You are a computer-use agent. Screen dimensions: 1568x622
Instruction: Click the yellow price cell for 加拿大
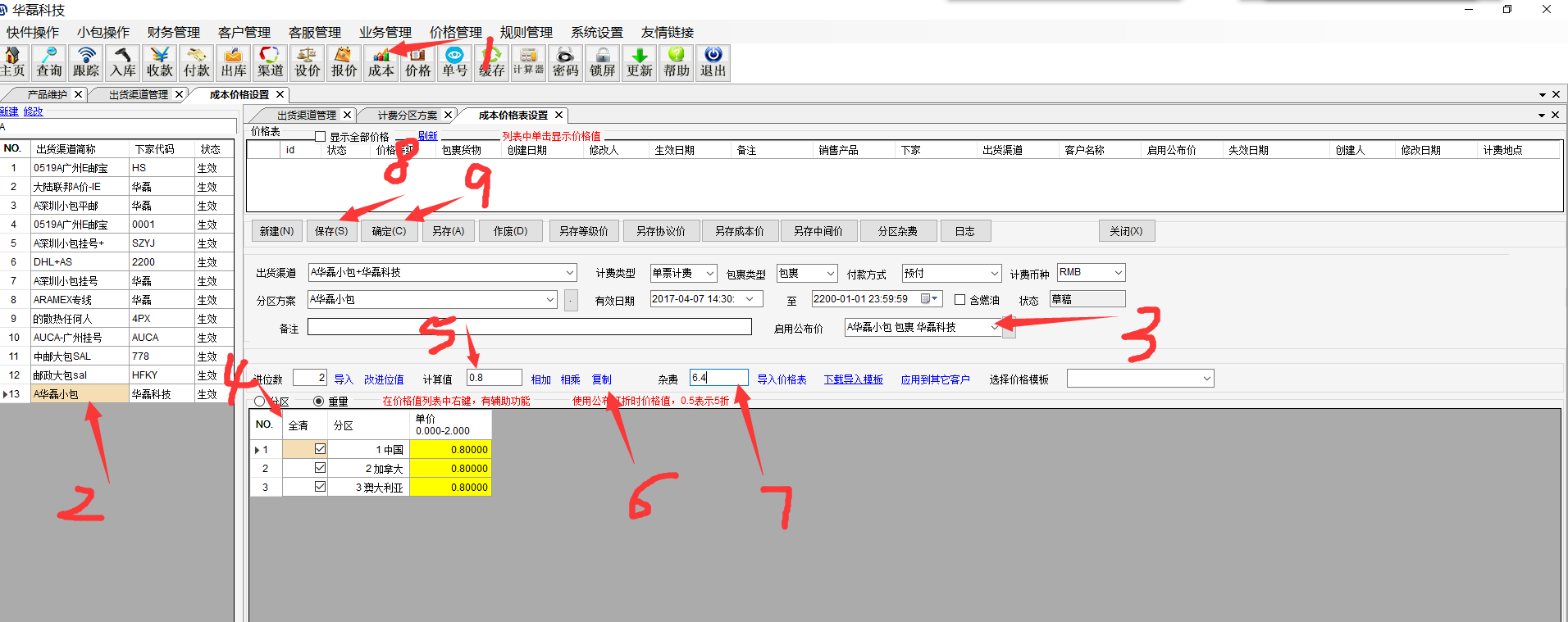pos(450,469)
